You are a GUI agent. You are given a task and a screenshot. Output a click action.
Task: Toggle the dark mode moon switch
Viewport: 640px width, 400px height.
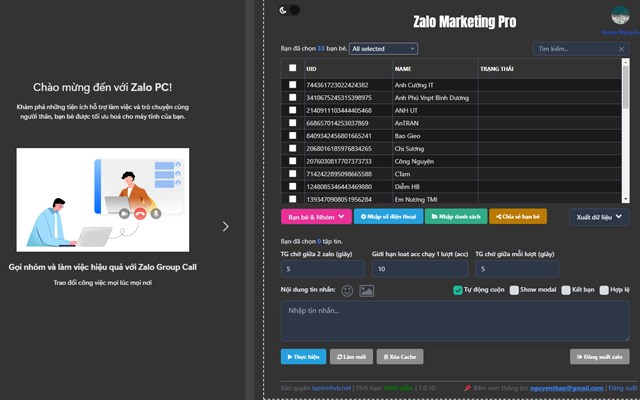[x=289, y=10]
